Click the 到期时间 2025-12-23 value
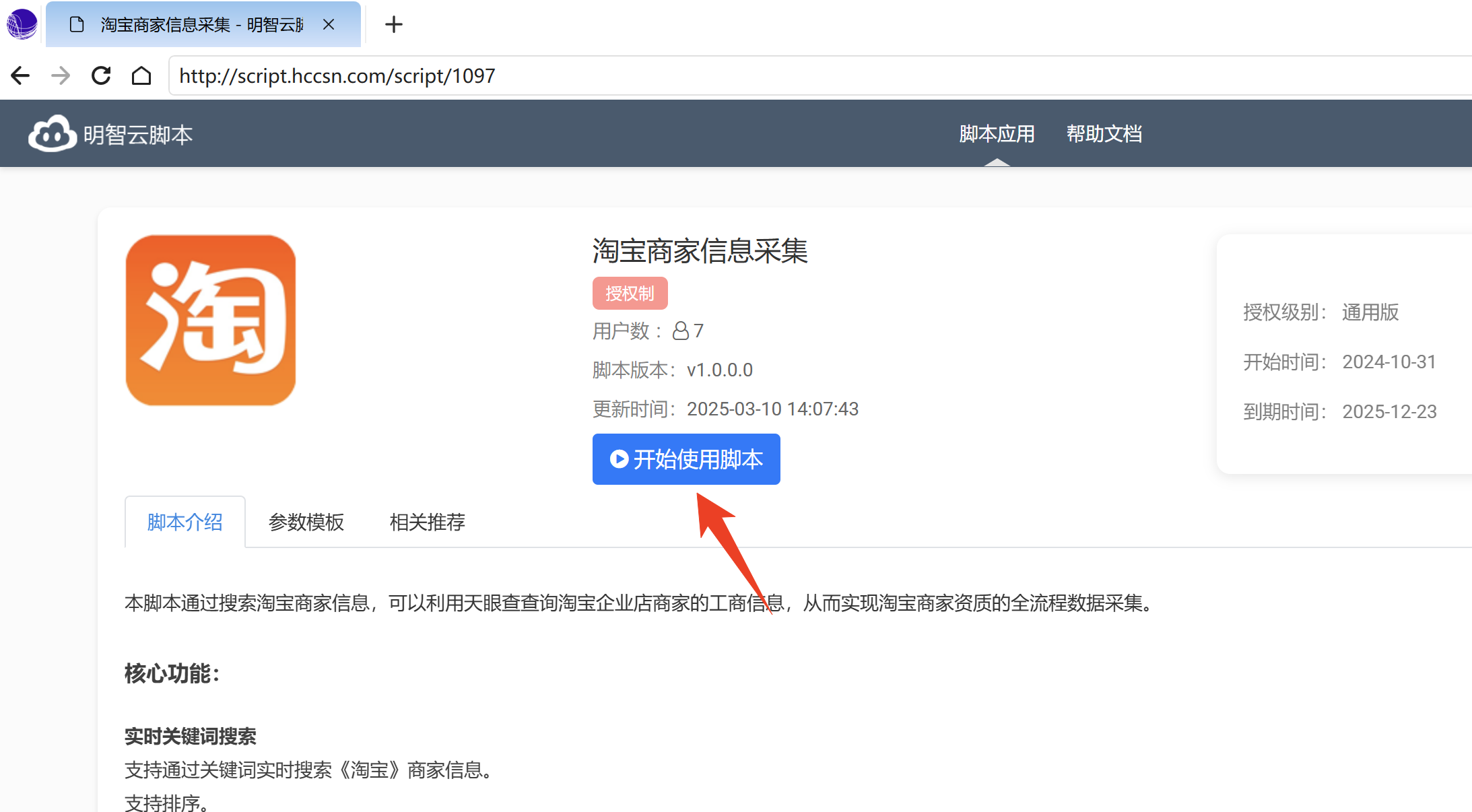Screen dimensions: 1472x812 tap(1390, 411)
